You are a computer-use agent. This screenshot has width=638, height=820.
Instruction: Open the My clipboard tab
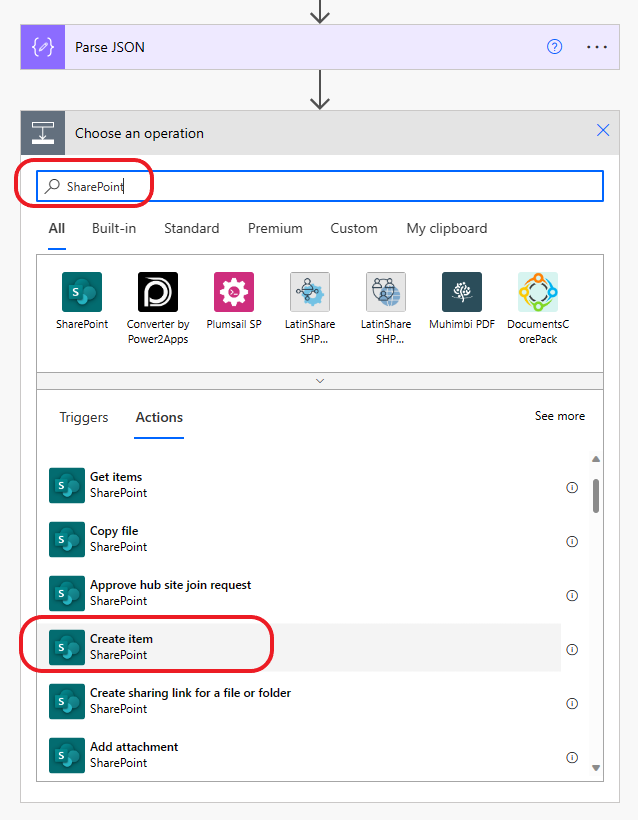point(447,229)
